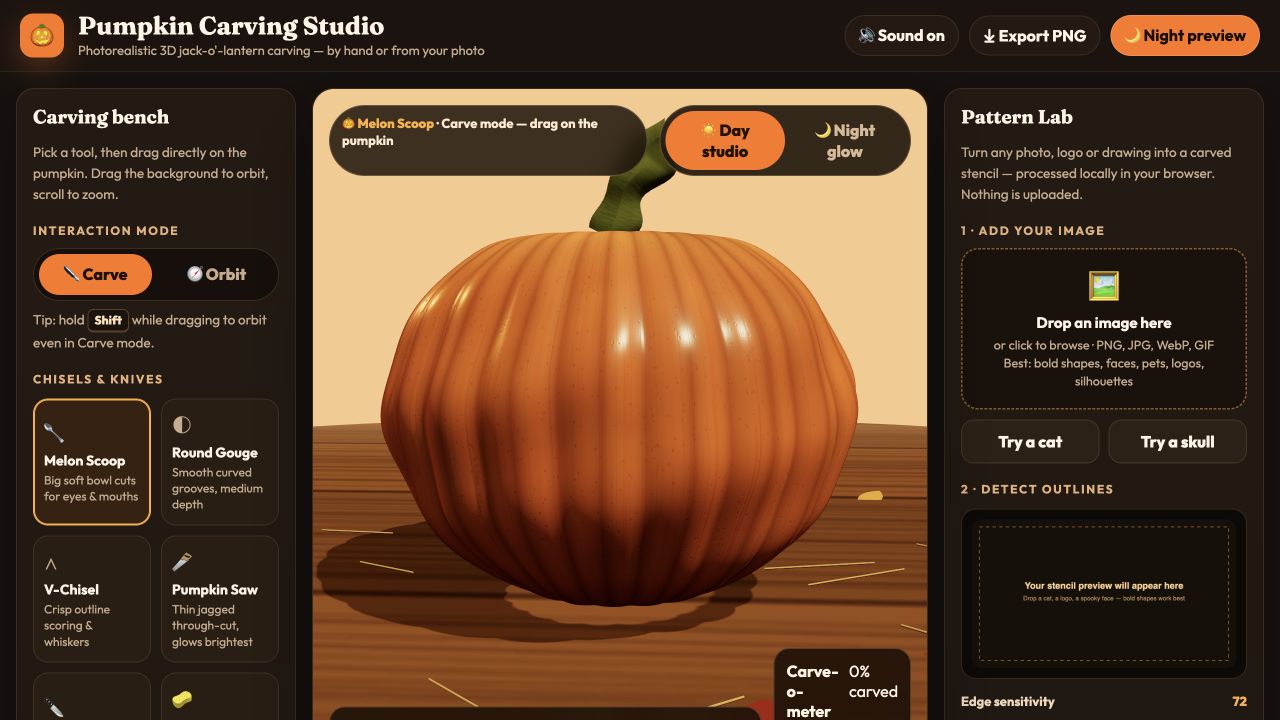This screenshot has width=1280, height=720.
Task: Choose Day studio lighting
Action: tap(725, 141)
